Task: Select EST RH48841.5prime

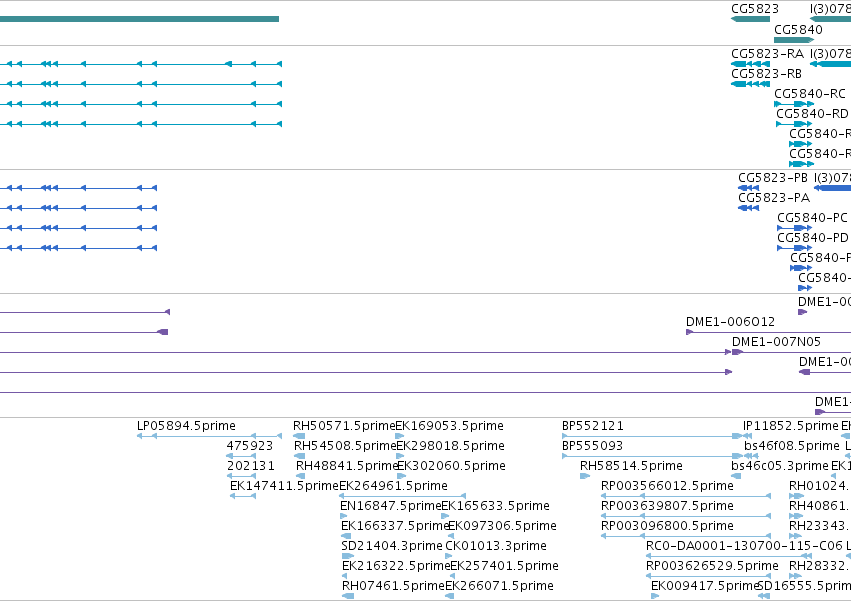Action: [x=347, y=466]
